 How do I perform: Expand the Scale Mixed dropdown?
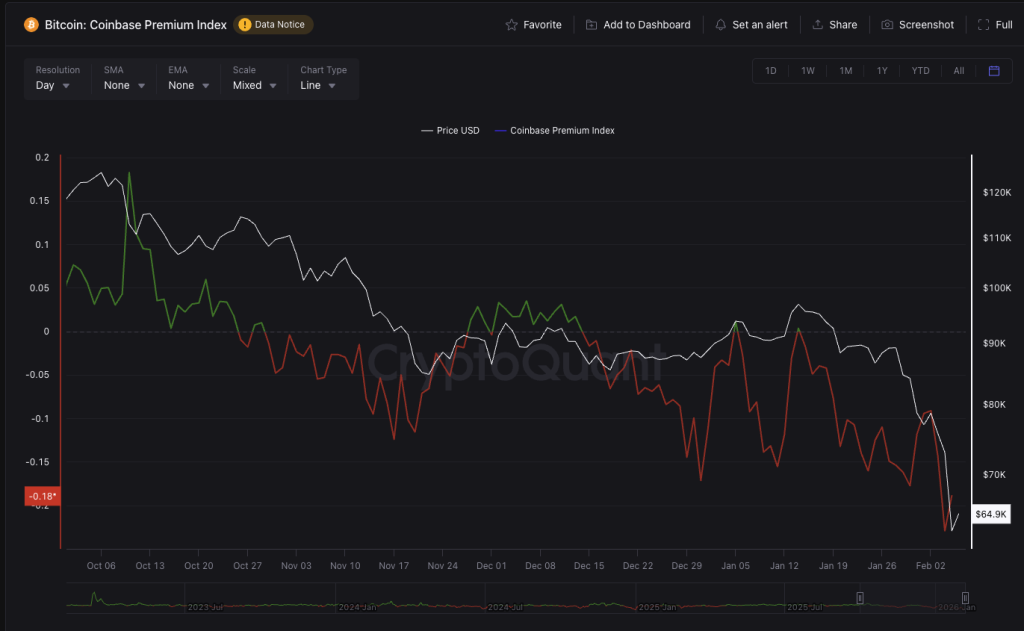click(254, 86)
